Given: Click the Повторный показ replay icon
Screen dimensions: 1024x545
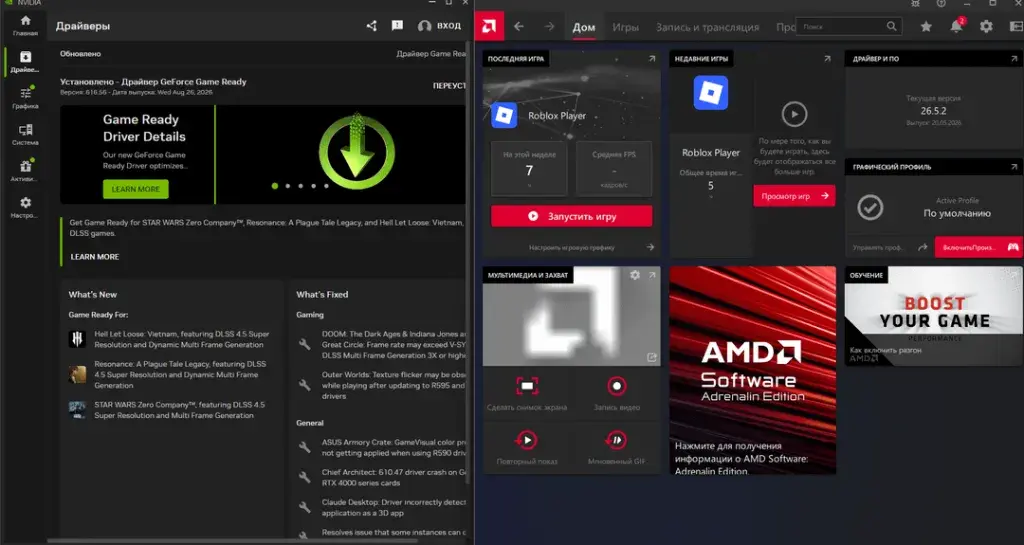Looking at the screenshot, I should coord(527,440).
